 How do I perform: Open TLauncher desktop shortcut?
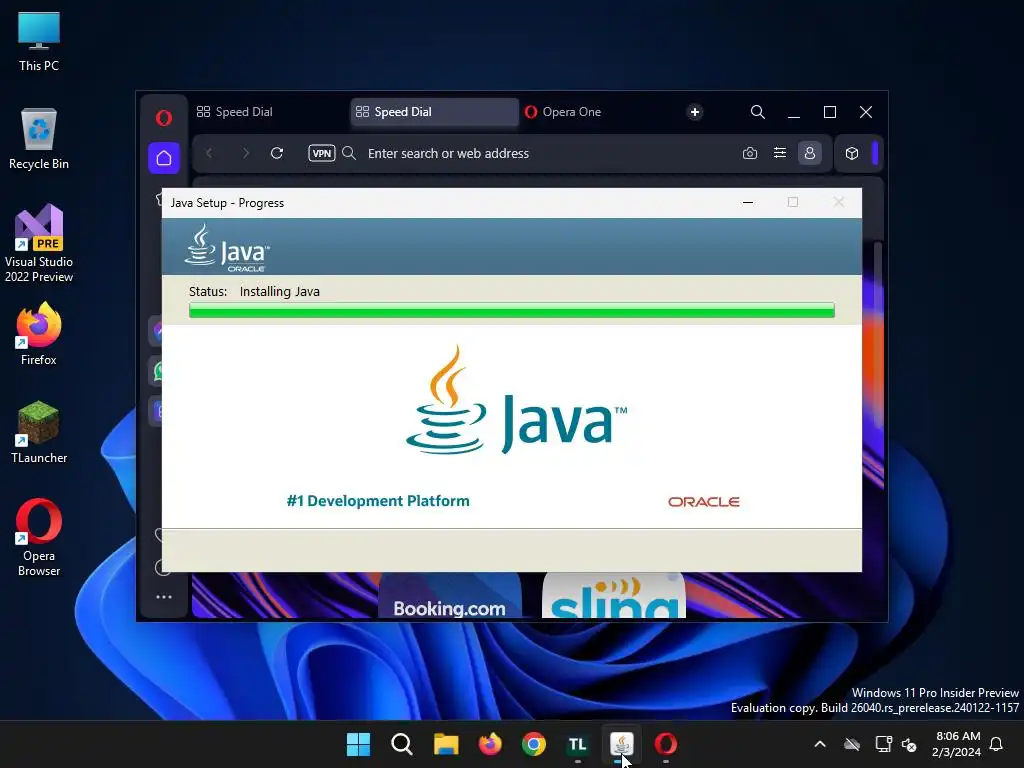39,432
